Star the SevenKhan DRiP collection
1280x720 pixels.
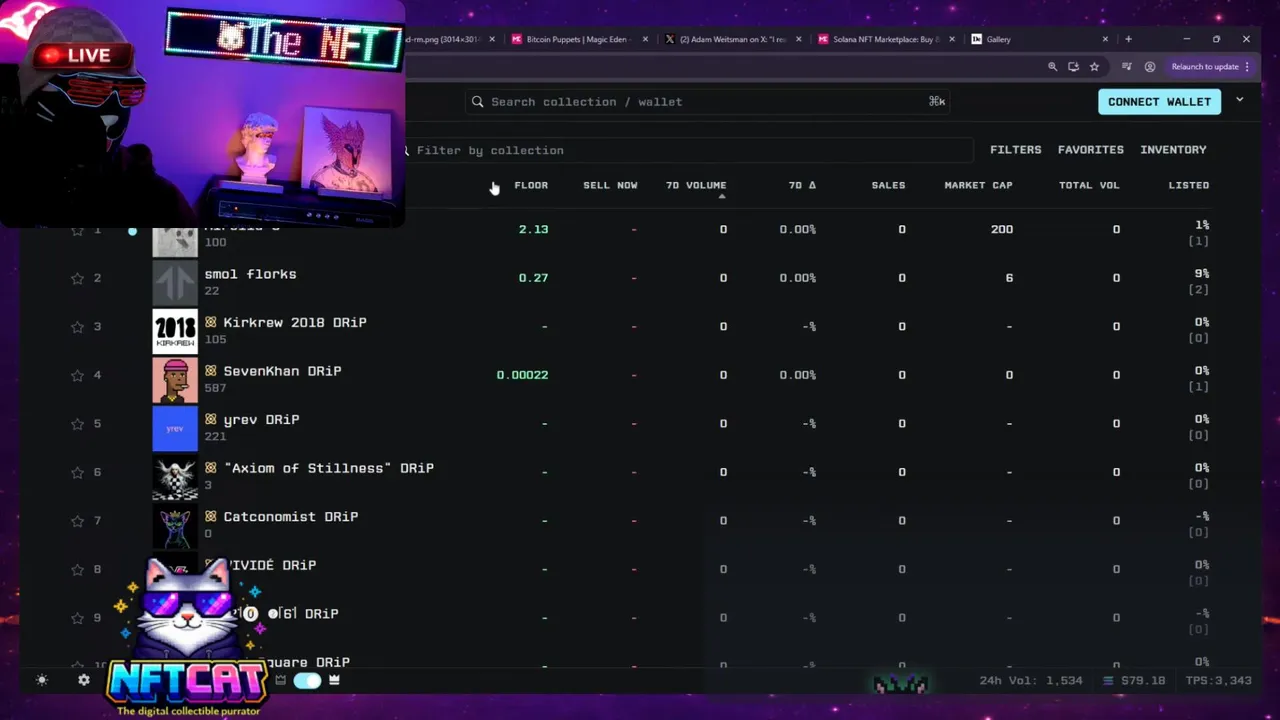pos(77,375)
